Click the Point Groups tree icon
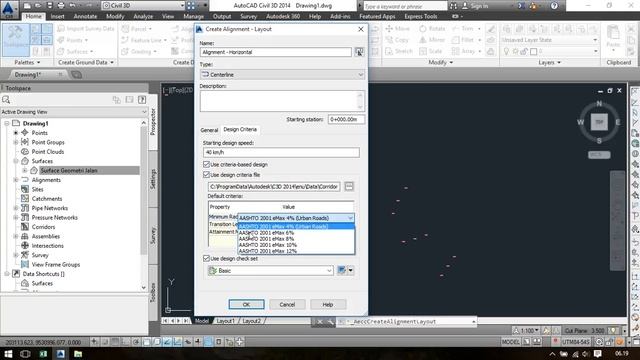The height and width of the screenshot is (360, 640). click(25, 142)
